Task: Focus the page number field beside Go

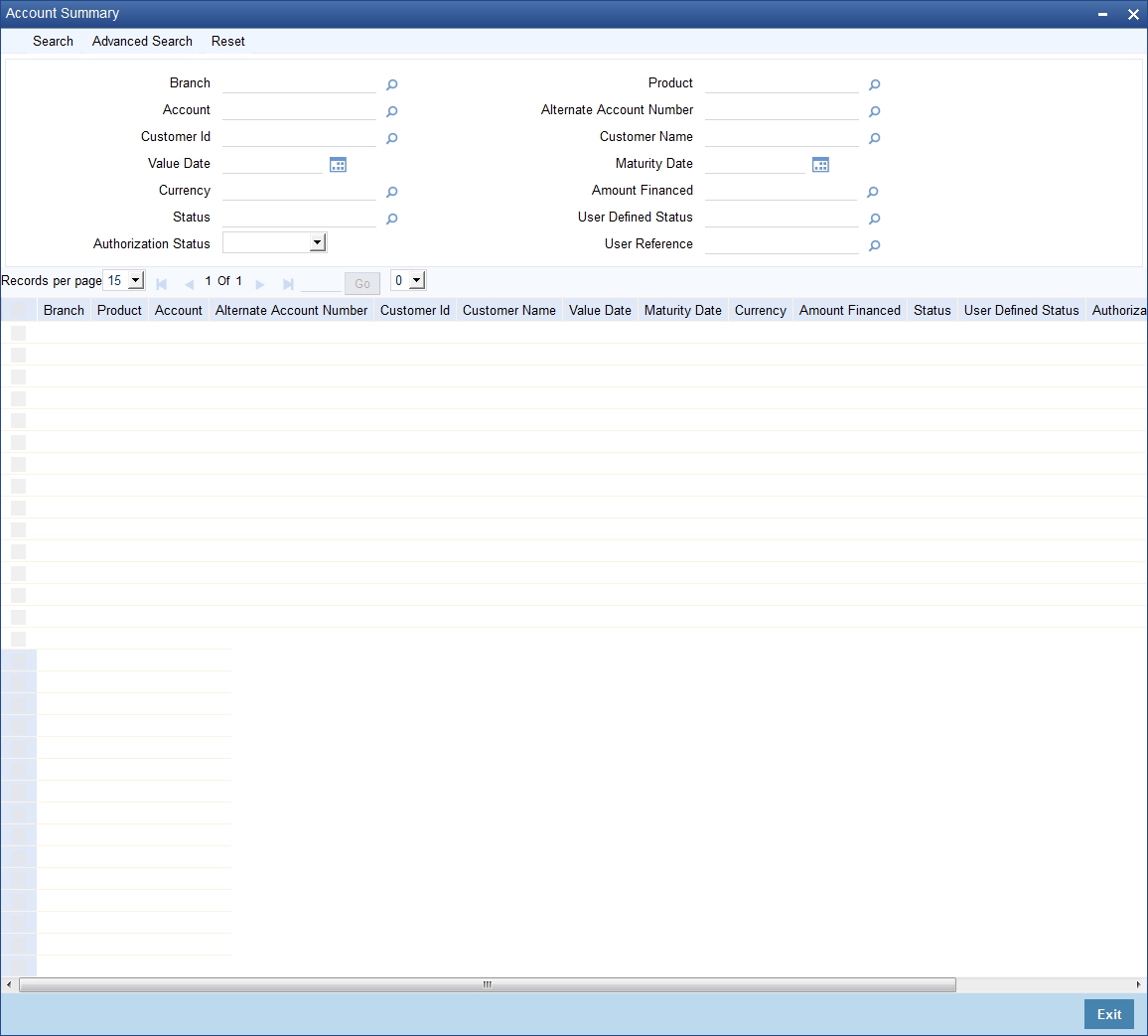Action: pyautogui.click(x=321, y=283)
